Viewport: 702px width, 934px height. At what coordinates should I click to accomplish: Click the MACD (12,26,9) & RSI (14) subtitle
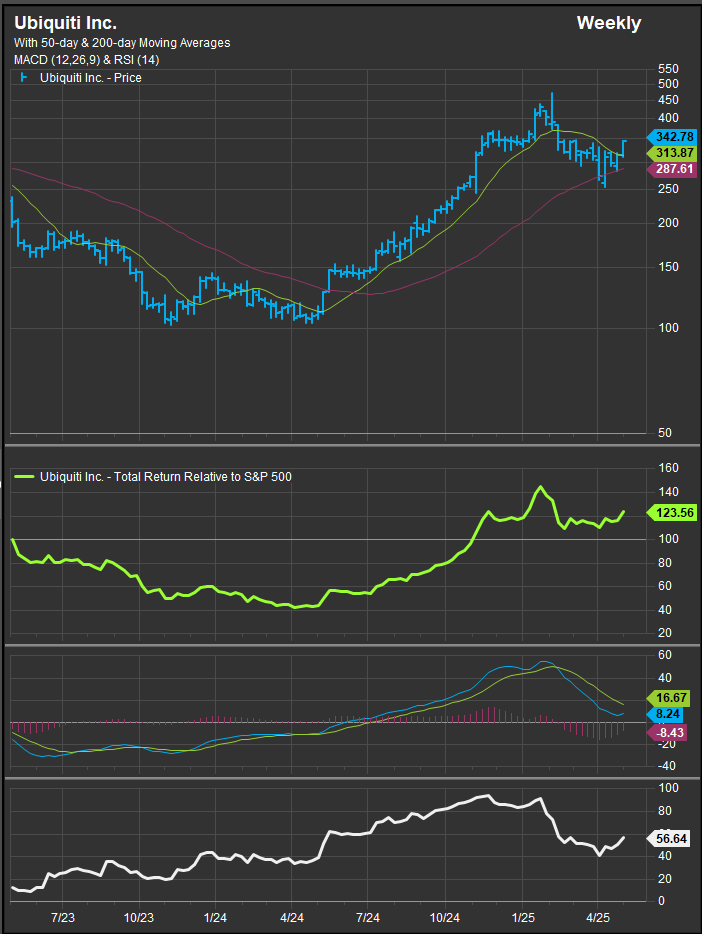coord(86,60)
